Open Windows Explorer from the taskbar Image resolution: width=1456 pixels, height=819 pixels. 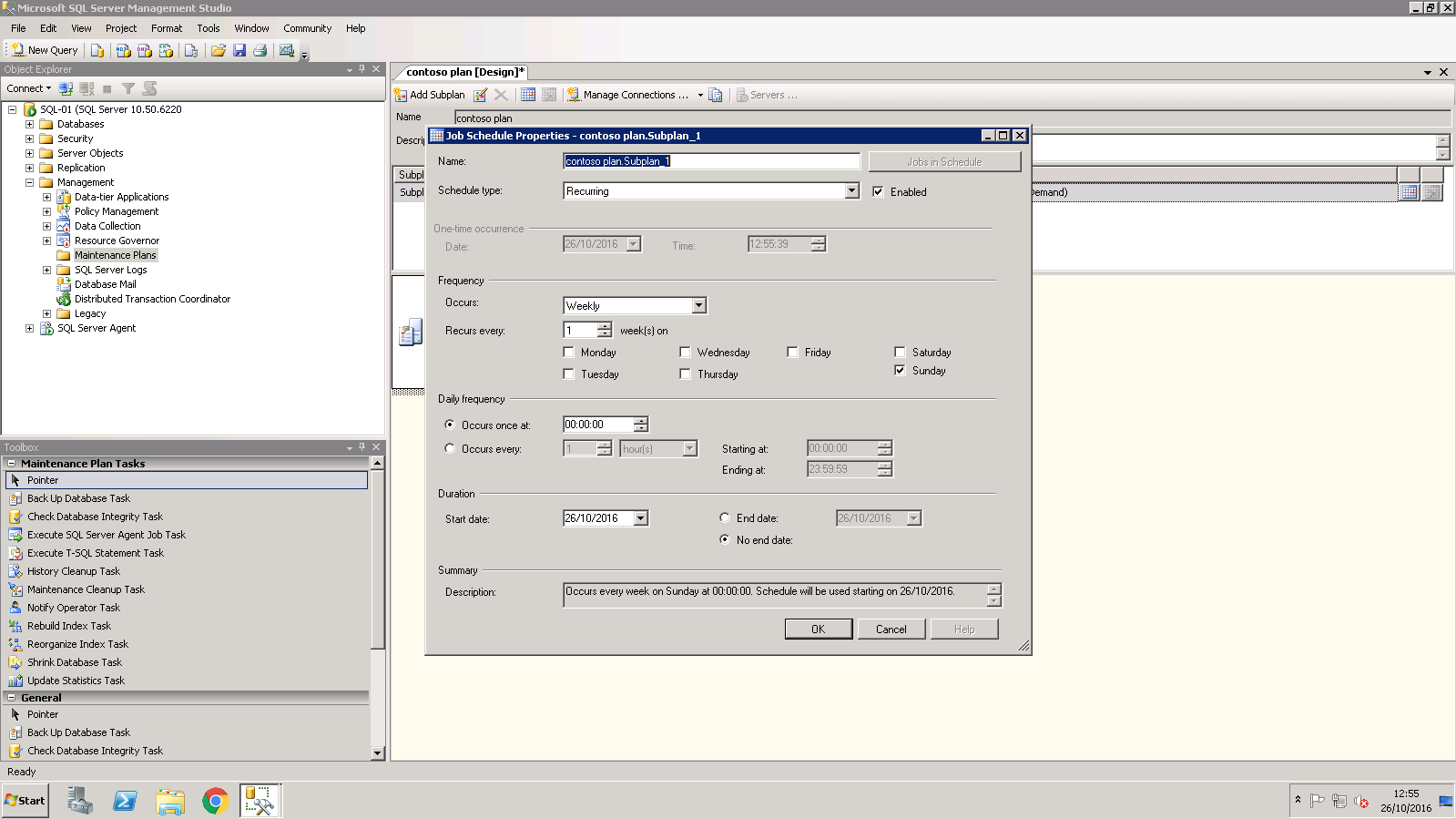pyautogui.click(x=170, y=801)
